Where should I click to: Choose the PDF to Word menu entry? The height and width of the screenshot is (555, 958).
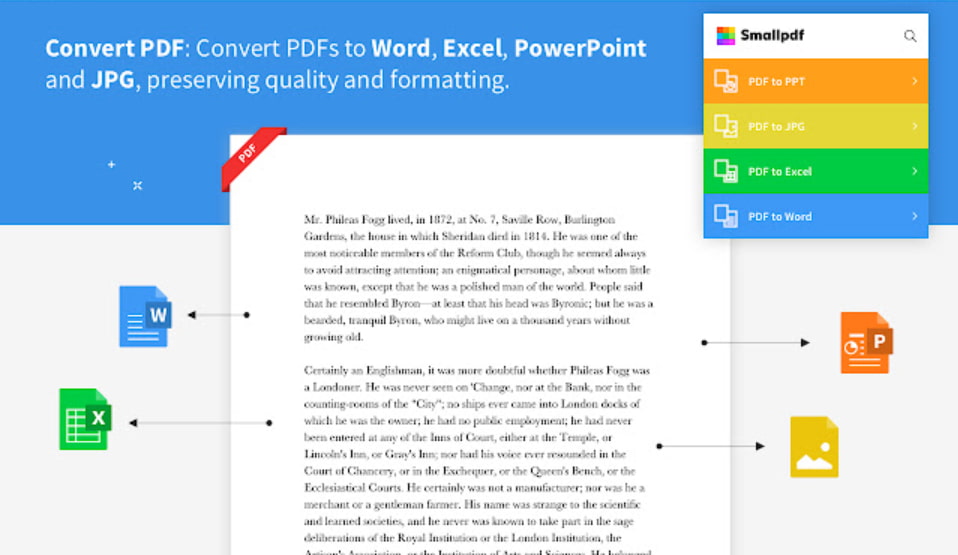[x=816, y=216]
